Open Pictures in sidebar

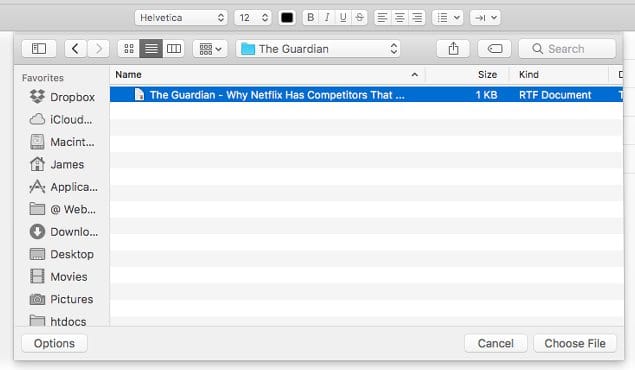pyautogui.click(x=62, y=299)
